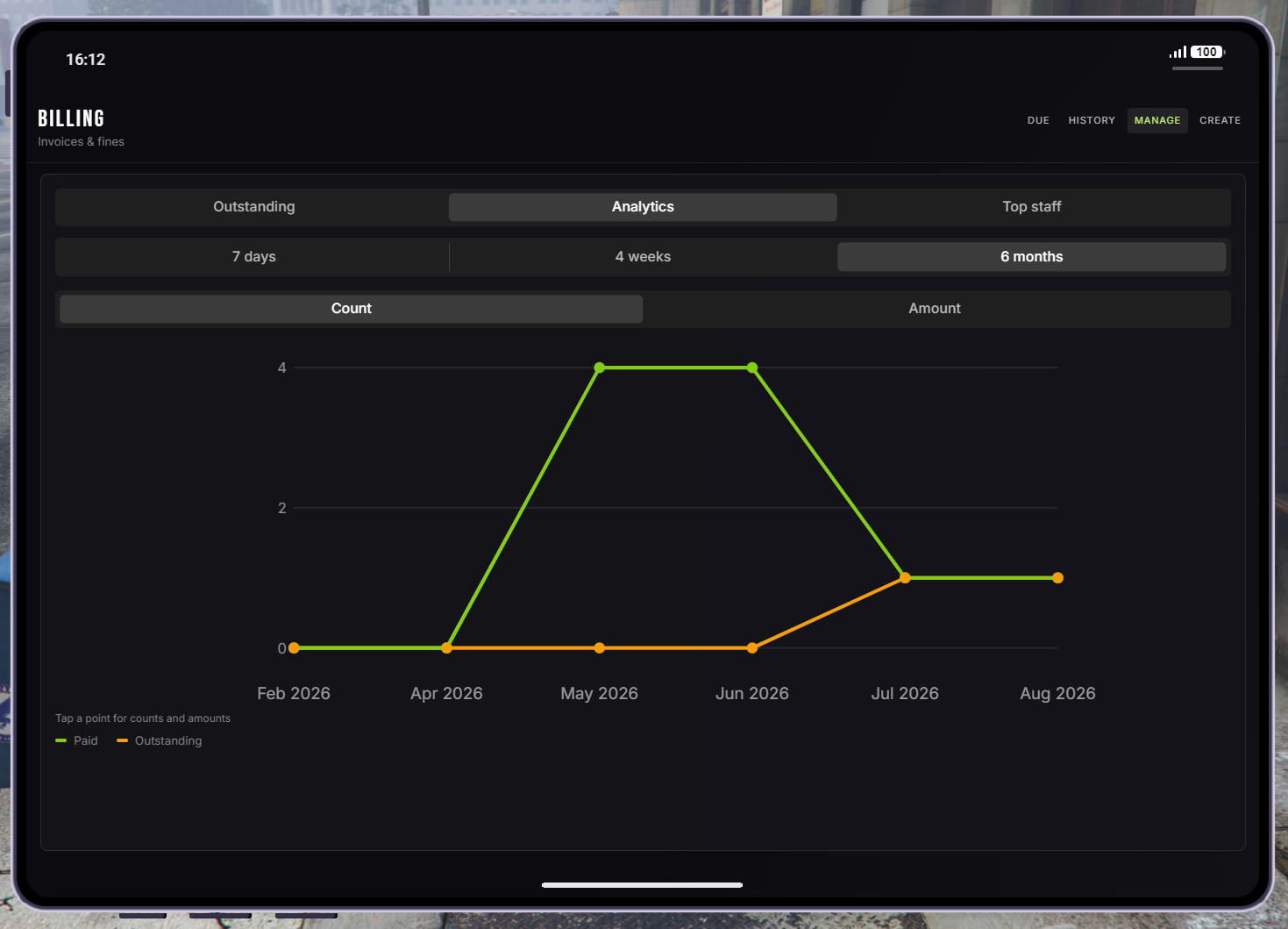Tap the orange point at Apr 2026

point(447,648)
